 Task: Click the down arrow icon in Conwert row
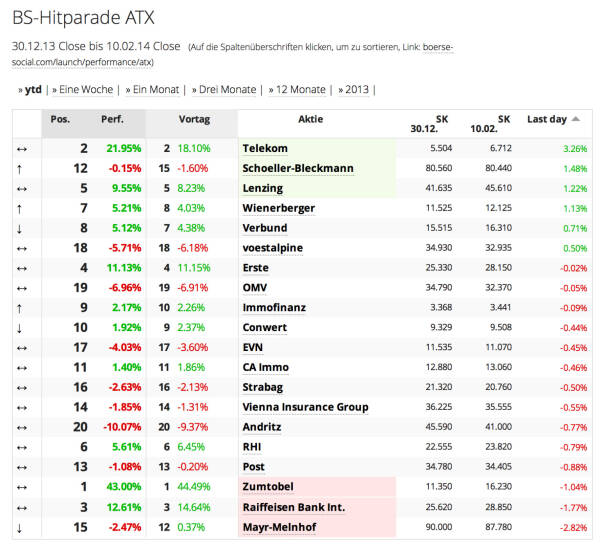click(20, 328)
